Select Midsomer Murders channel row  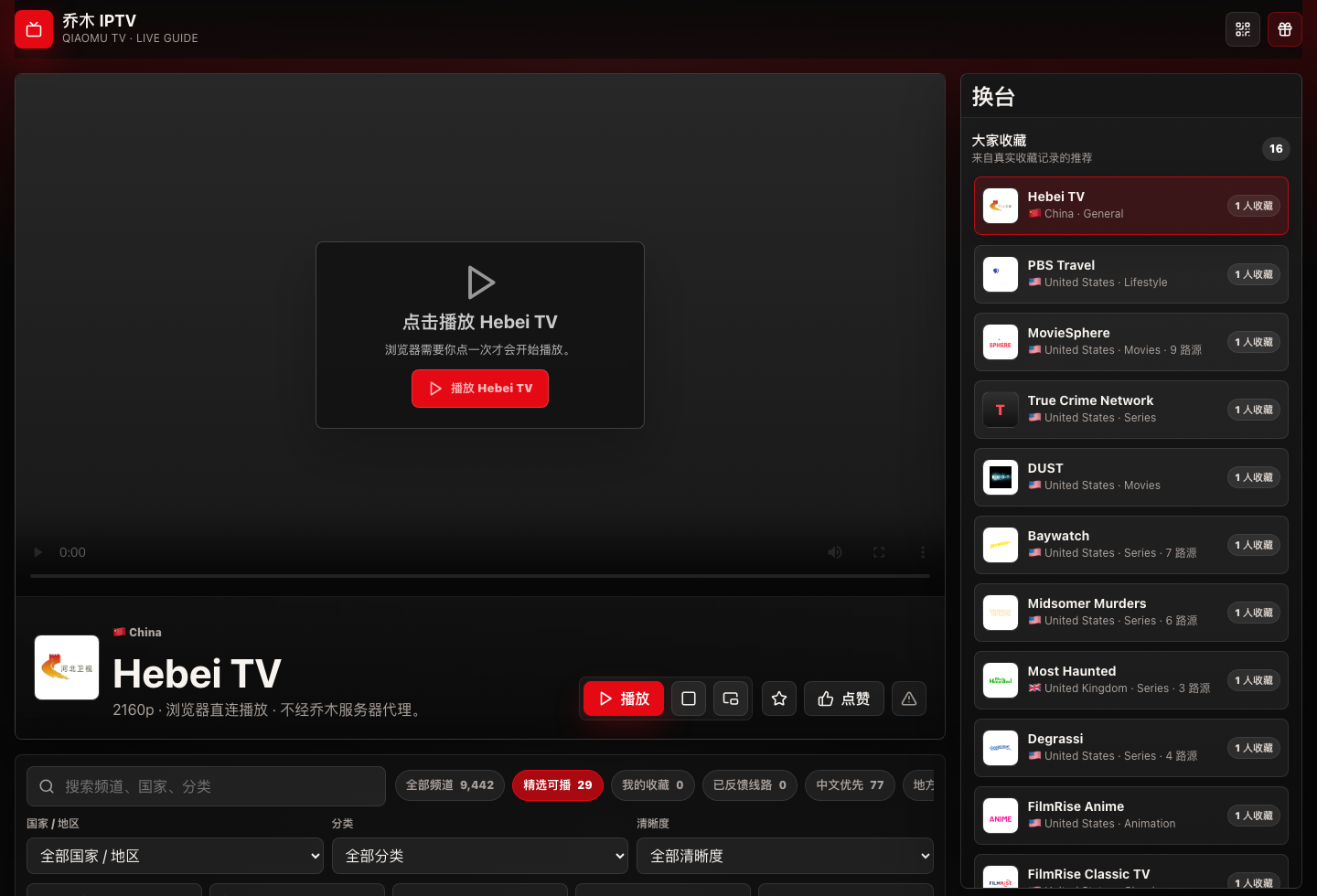click(1131, 613)
